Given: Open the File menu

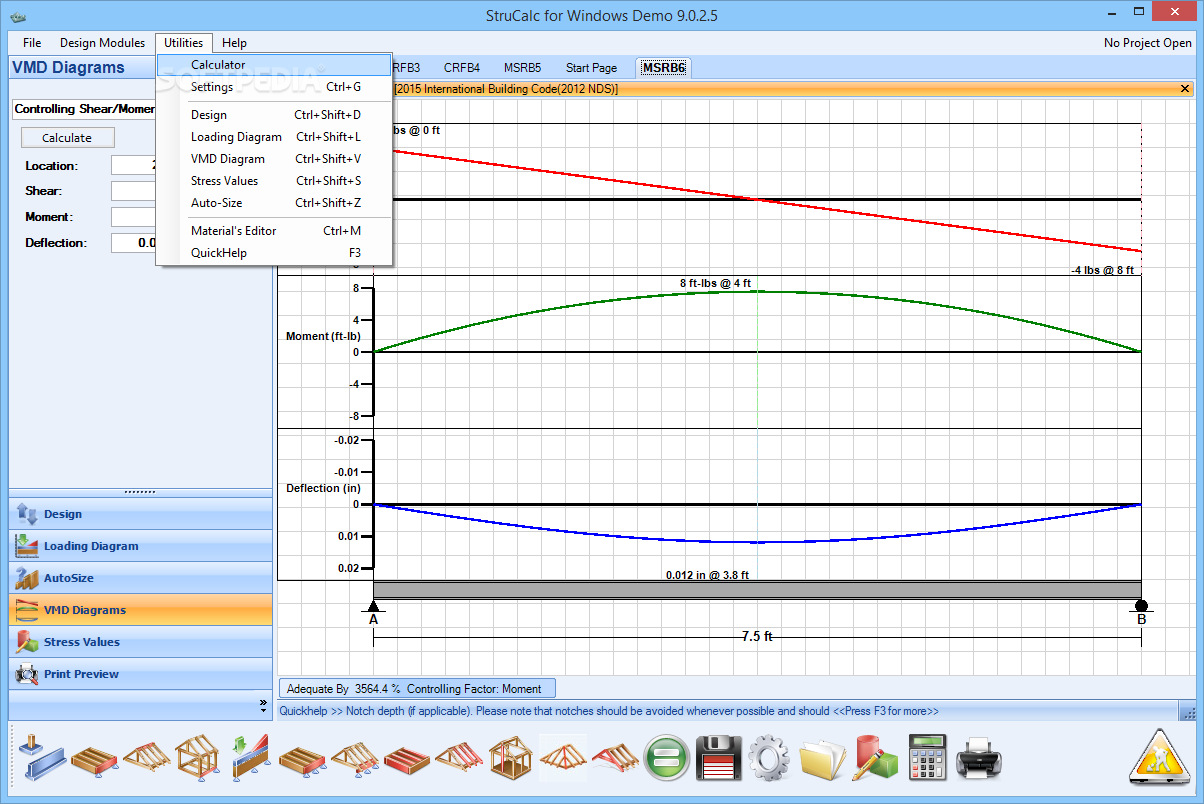Looking at the screenshot, I should (32, 43).
